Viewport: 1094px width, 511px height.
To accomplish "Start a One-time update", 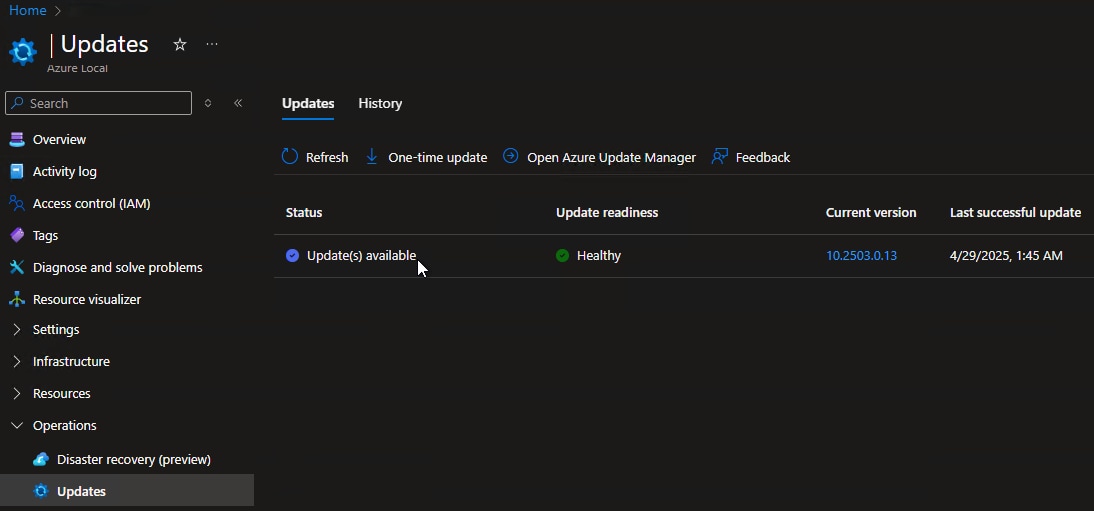I will (437, 158).
